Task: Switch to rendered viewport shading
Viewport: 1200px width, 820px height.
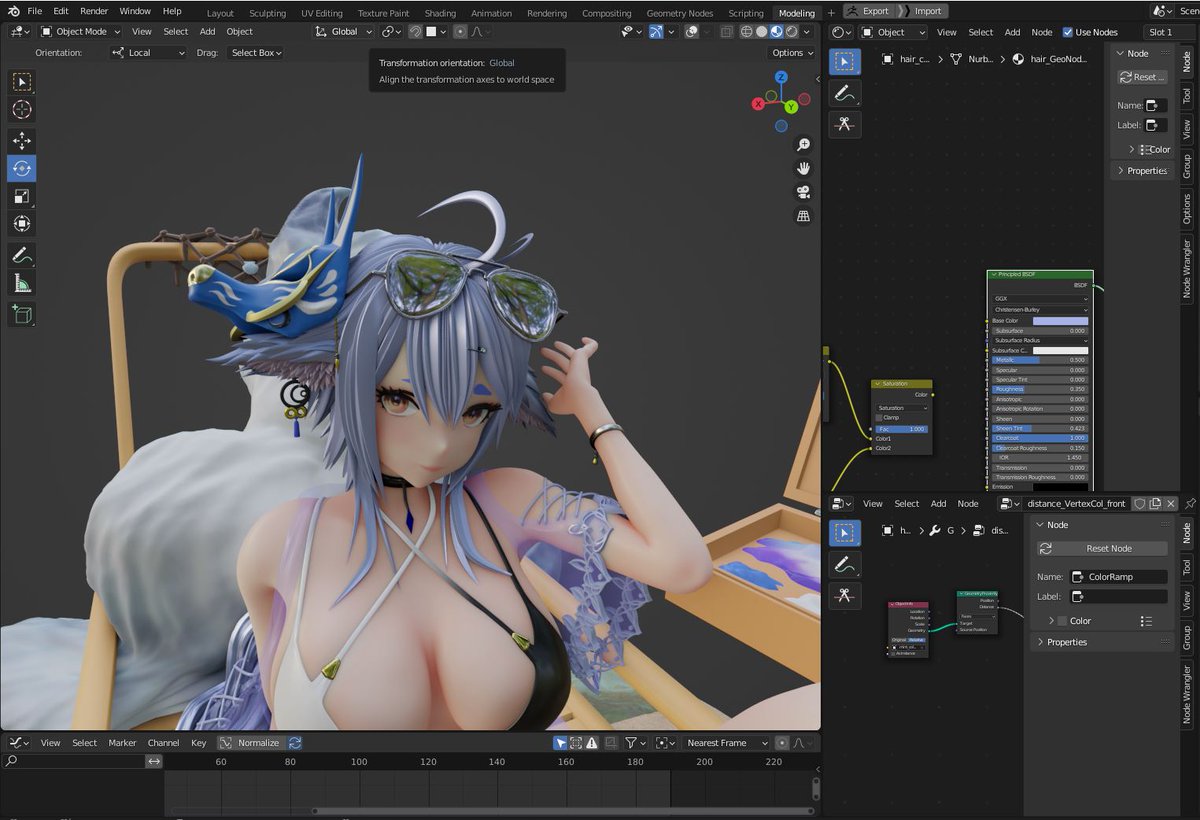Action: [790, 32]
